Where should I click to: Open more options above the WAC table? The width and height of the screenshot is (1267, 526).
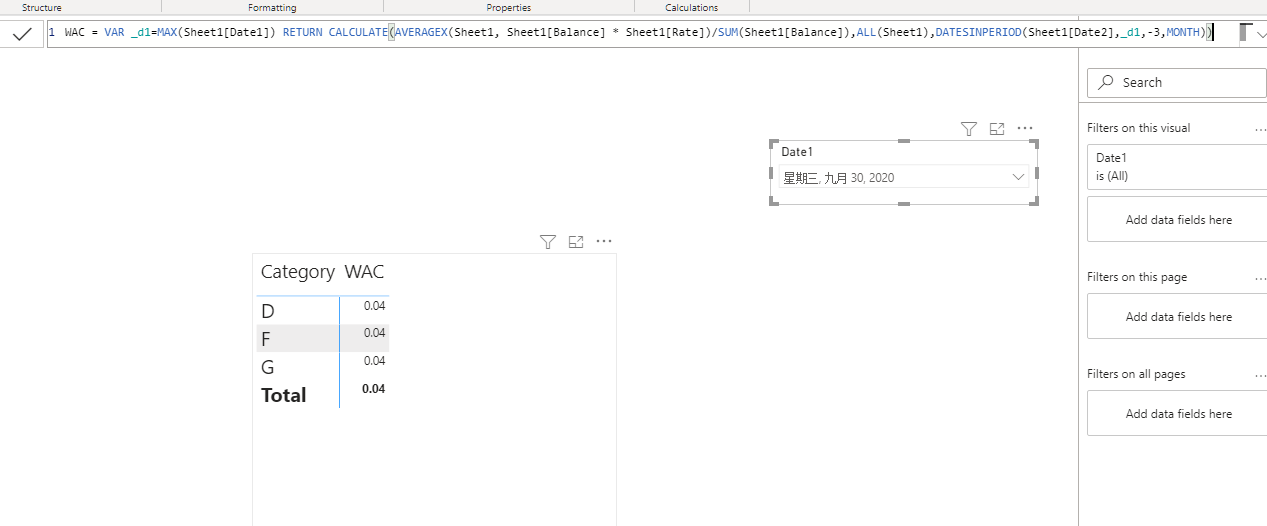pyautogui.click(x=604, y=241)
